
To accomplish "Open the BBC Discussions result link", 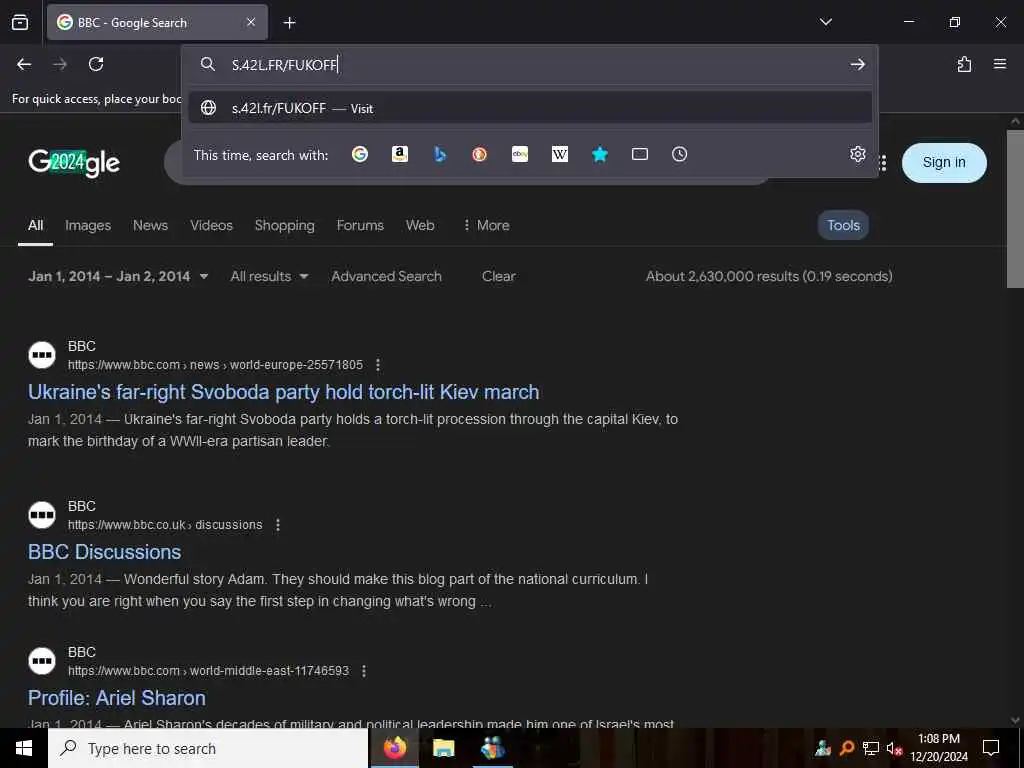I will (104, 552).
